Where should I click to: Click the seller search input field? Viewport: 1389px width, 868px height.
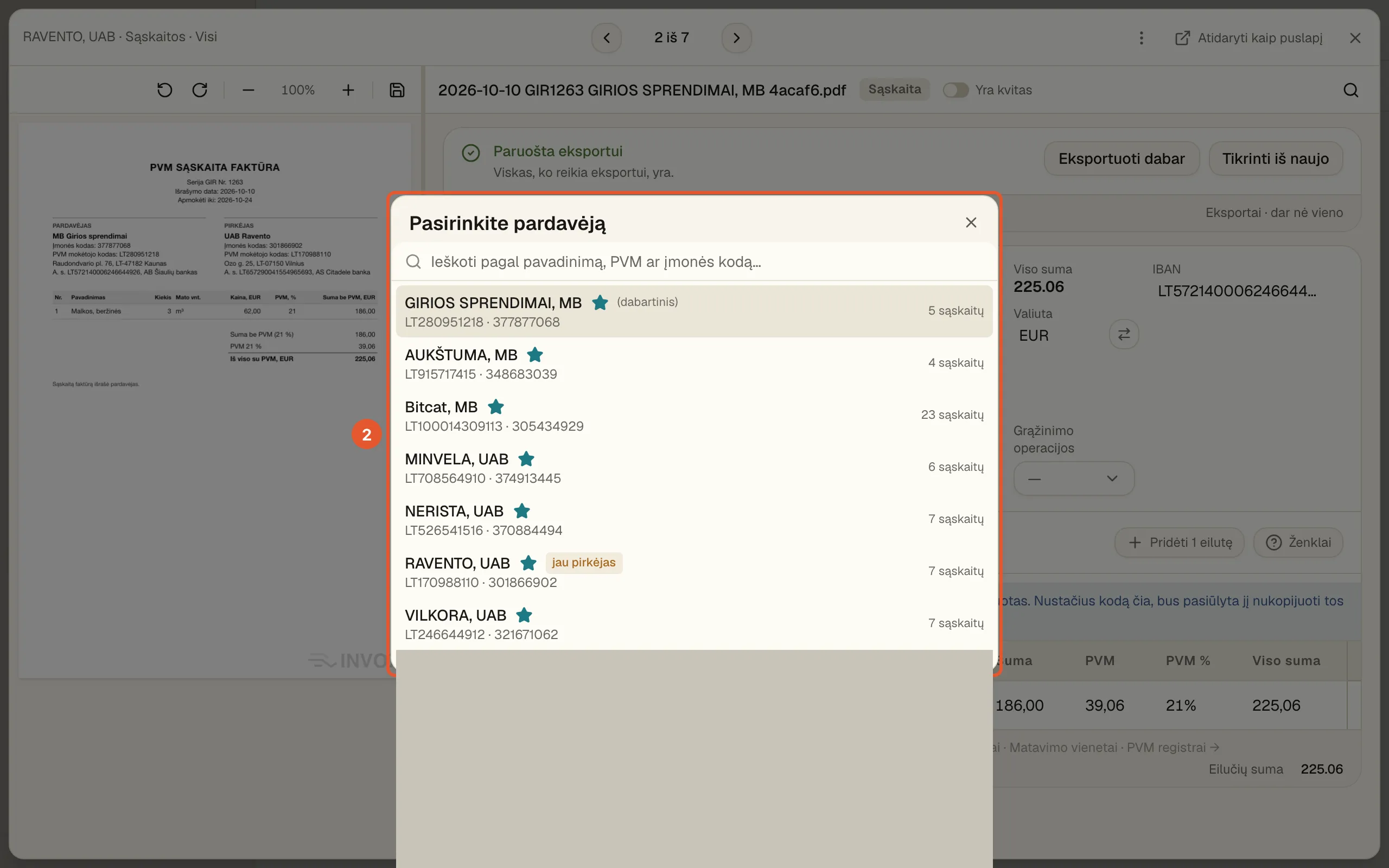click(694, 262)
